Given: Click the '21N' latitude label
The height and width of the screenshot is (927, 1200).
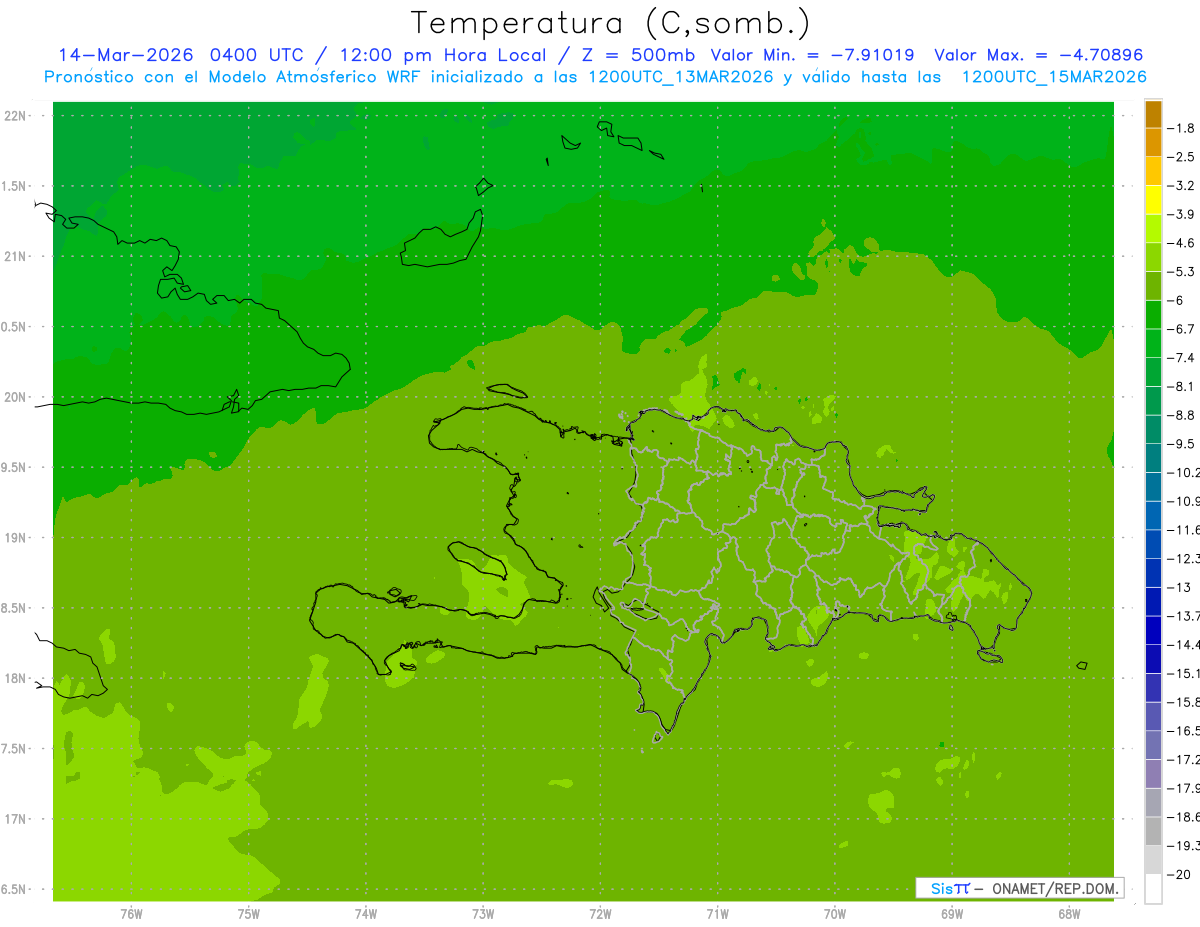Looking at the screenshot, I should point(16,256).
